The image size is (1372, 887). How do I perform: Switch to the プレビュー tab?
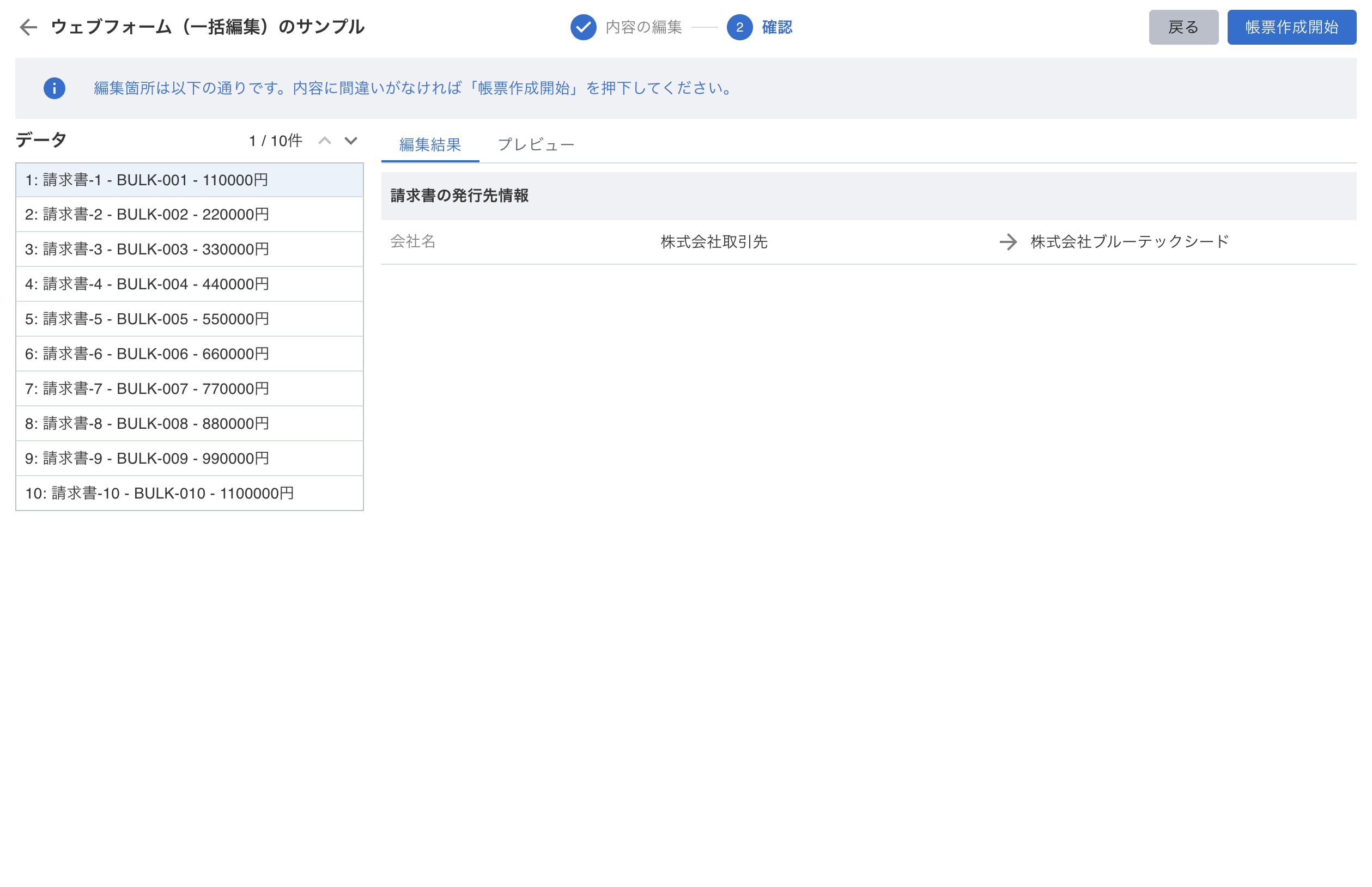535,144
